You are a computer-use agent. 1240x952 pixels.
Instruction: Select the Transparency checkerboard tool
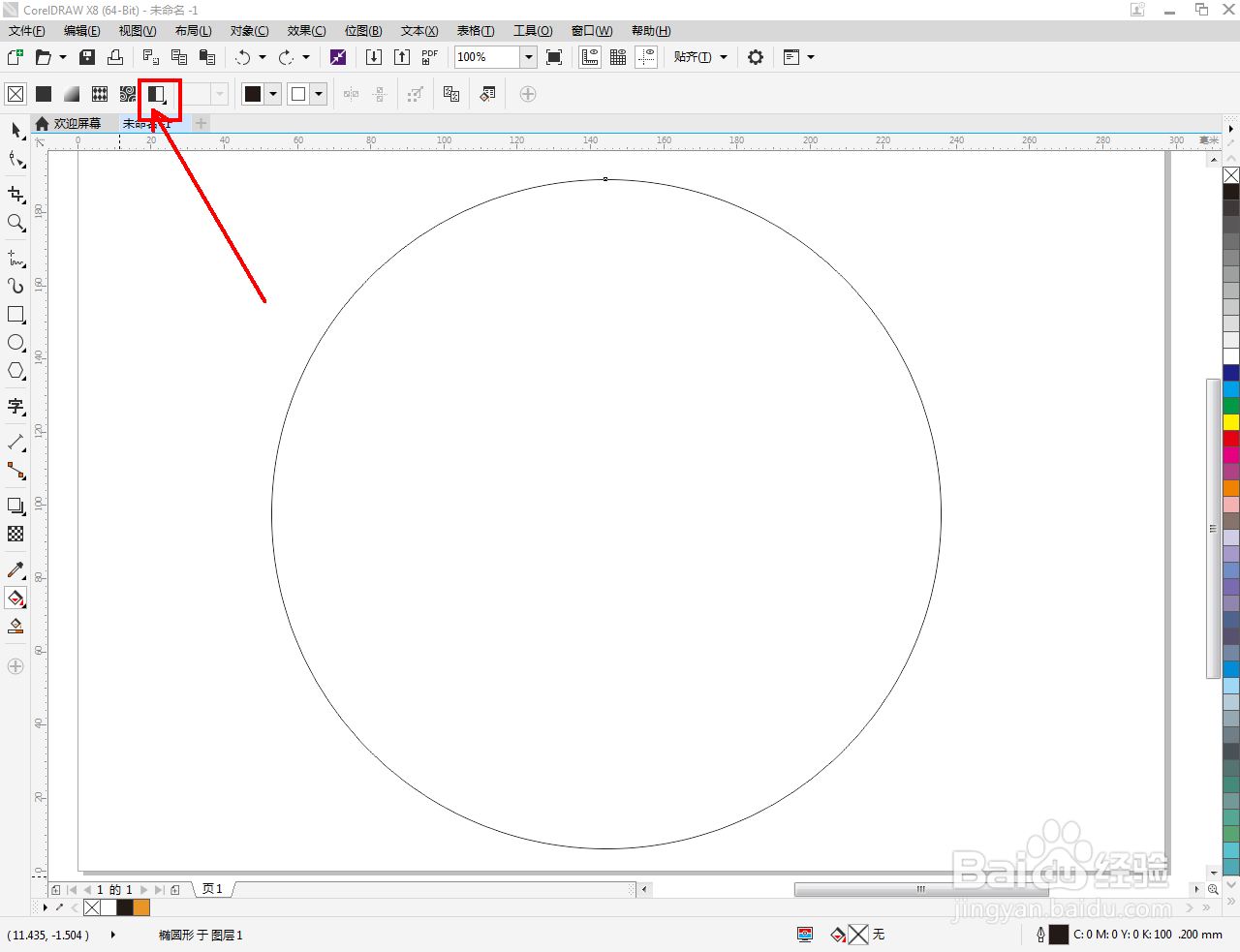coord(15,534)
